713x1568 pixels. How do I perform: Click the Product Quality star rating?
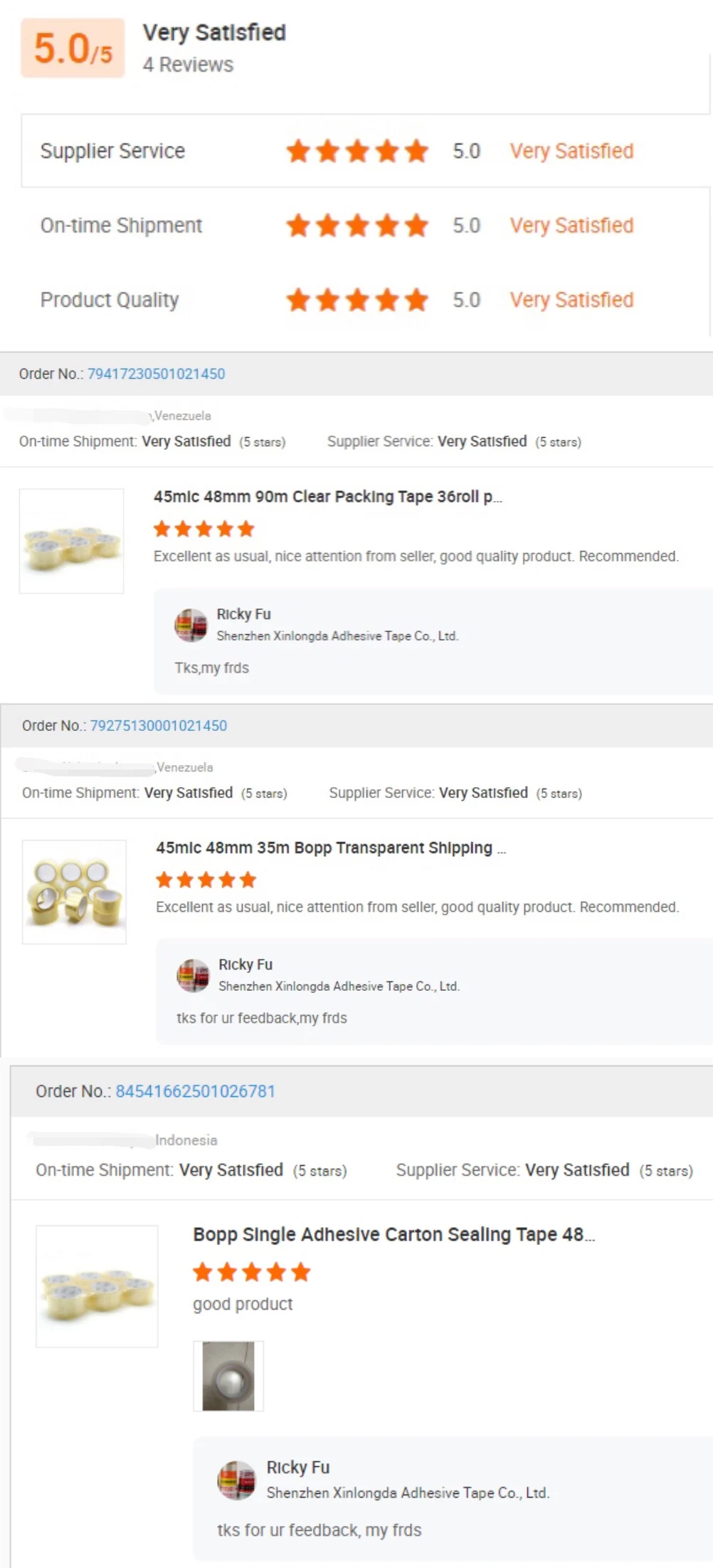(x=357, y=300)
